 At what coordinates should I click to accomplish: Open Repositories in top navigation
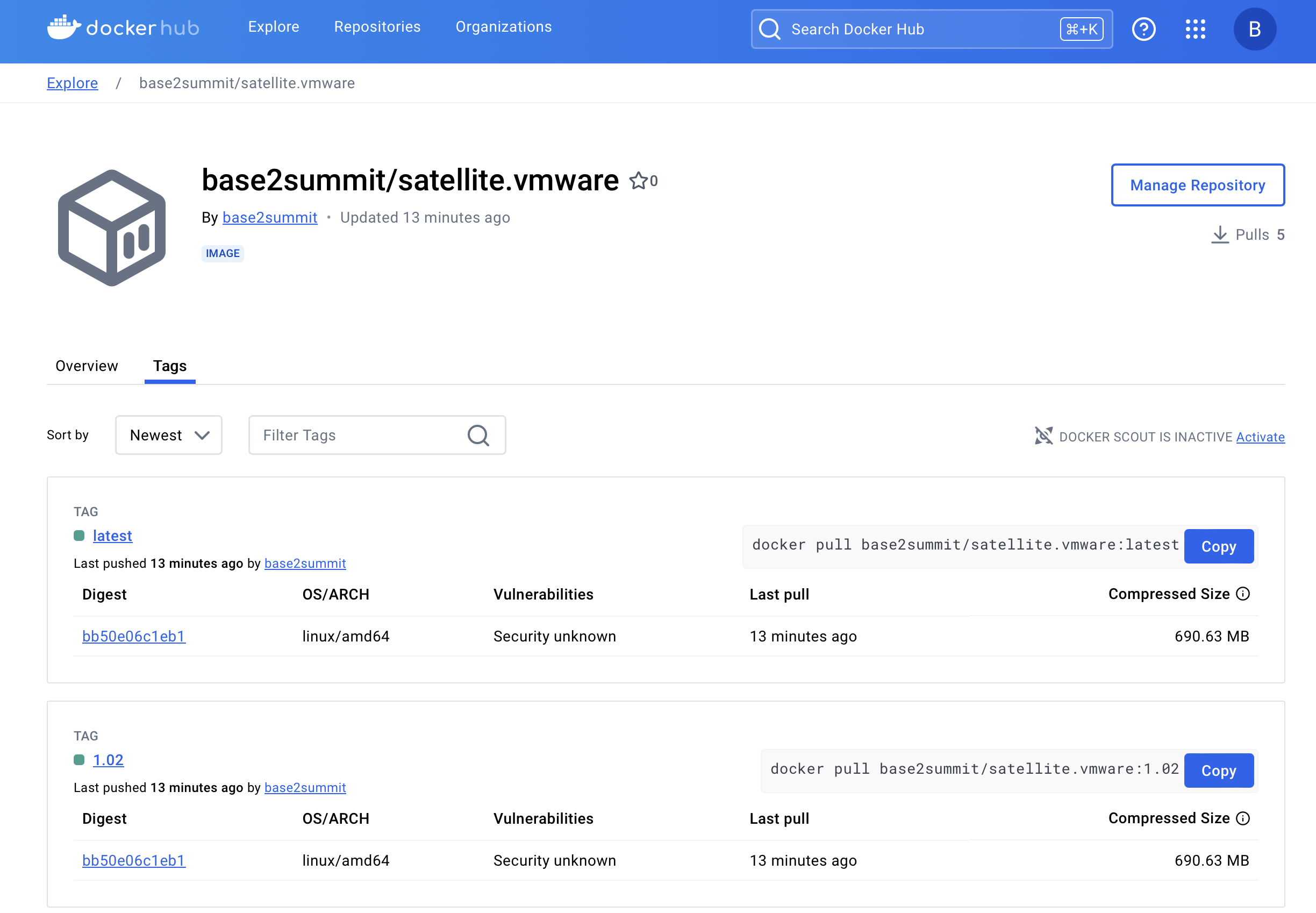coord(377,27)
